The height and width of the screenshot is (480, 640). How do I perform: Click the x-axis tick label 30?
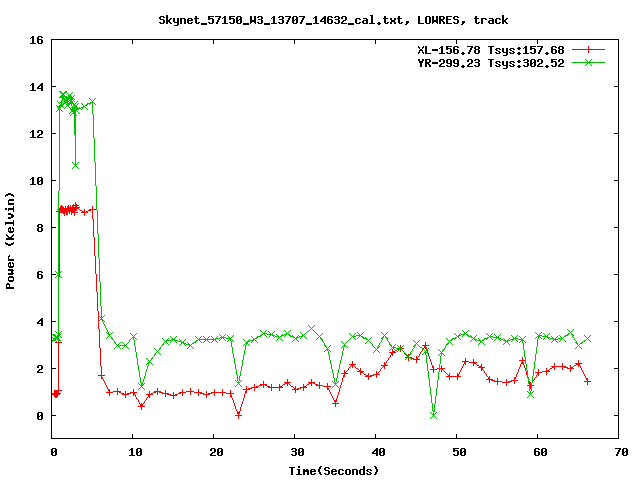pyautogui.click(x=298, y=452)
